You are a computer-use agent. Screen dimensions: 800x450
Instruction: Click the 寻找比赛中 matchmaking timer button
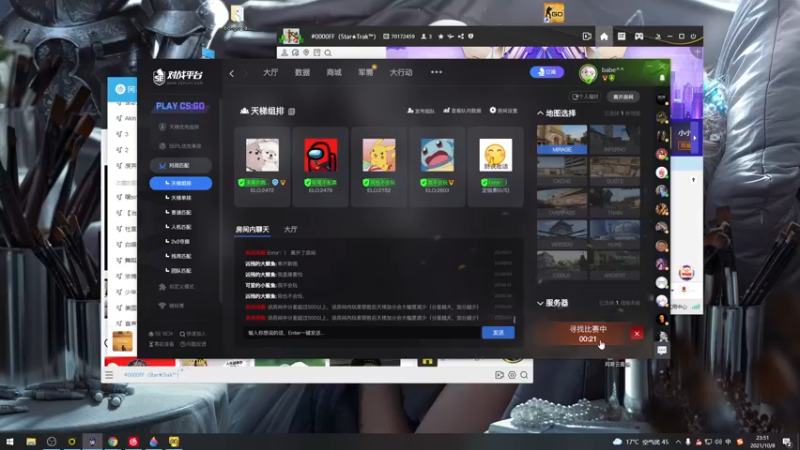click(588, 334)
